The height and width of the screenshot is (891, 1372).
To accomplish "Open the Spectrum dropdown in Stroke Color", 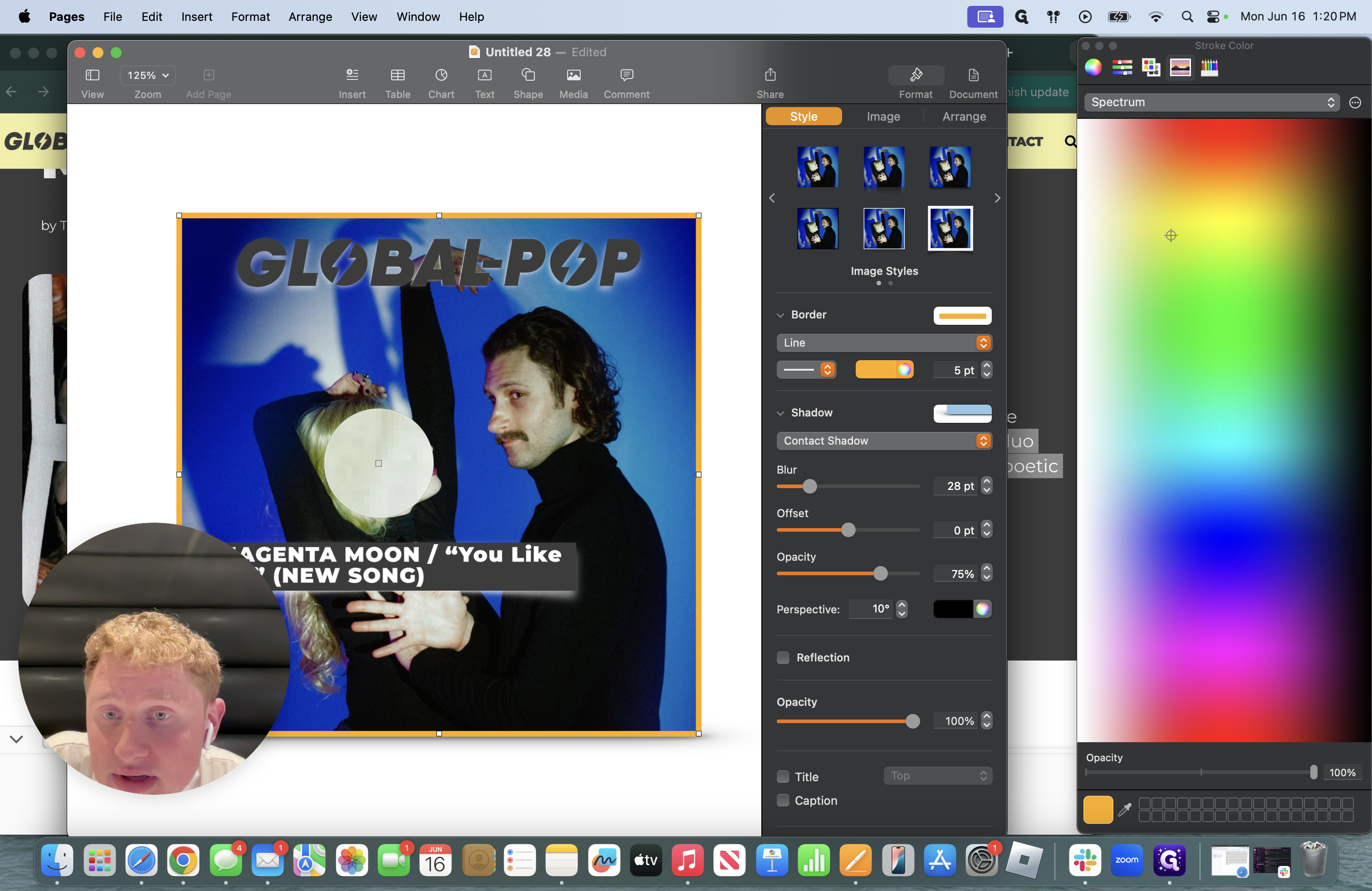I will [x=1212, y=102].
